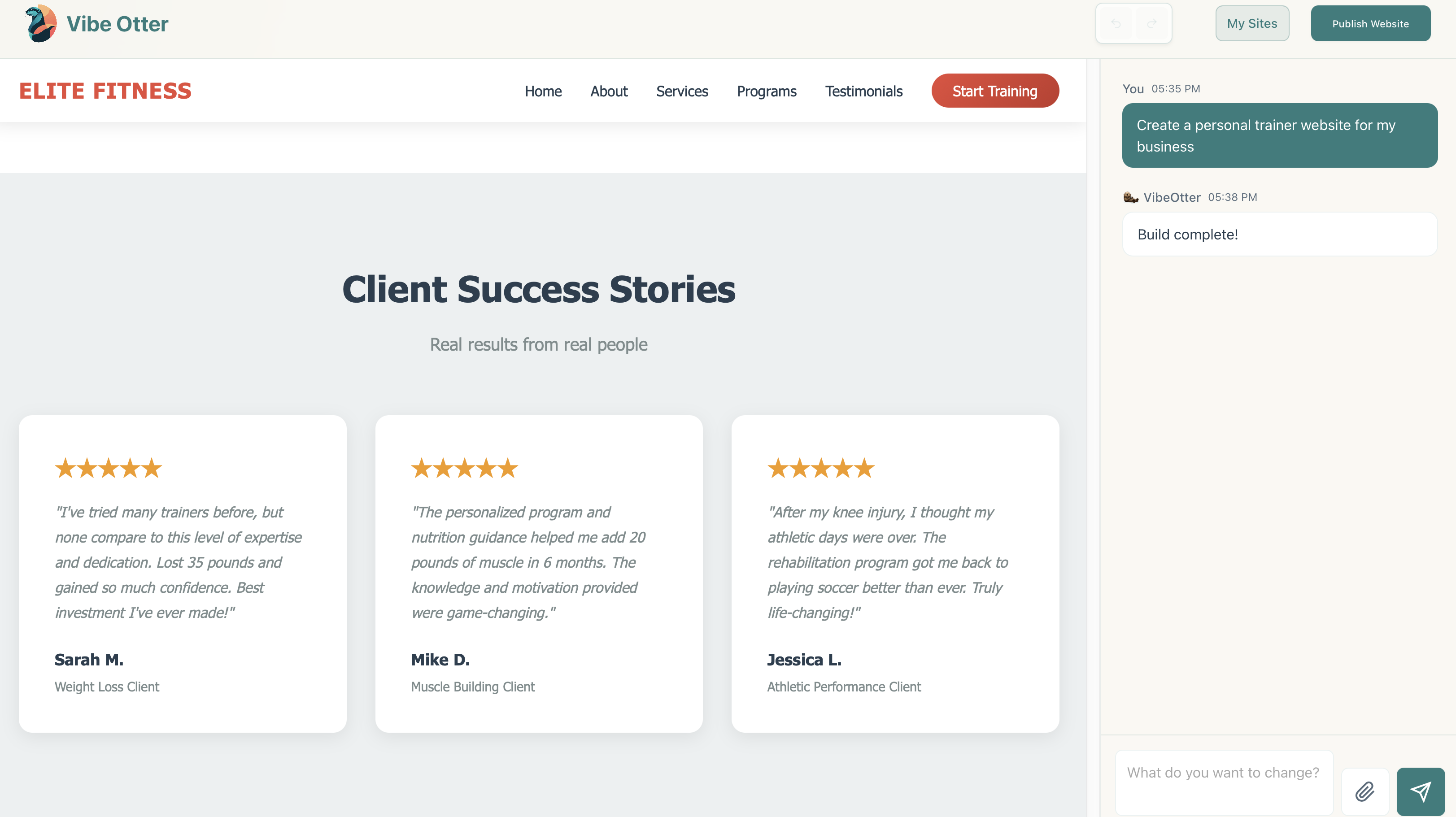The height and width of the screenshot is (817, 1456).
Task: Click the undo arrow icon
Action: point(1116,23)
